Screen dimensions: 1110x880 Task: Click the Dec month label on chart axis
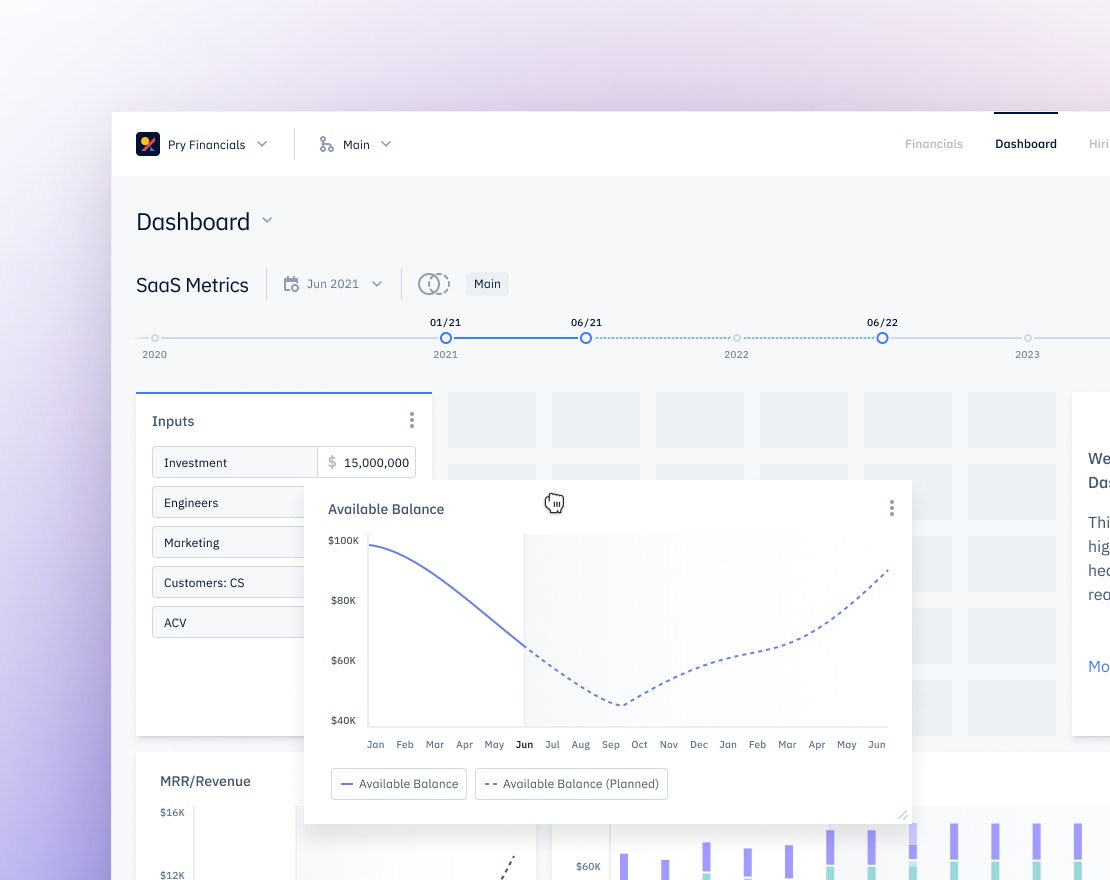pos(699,745)
